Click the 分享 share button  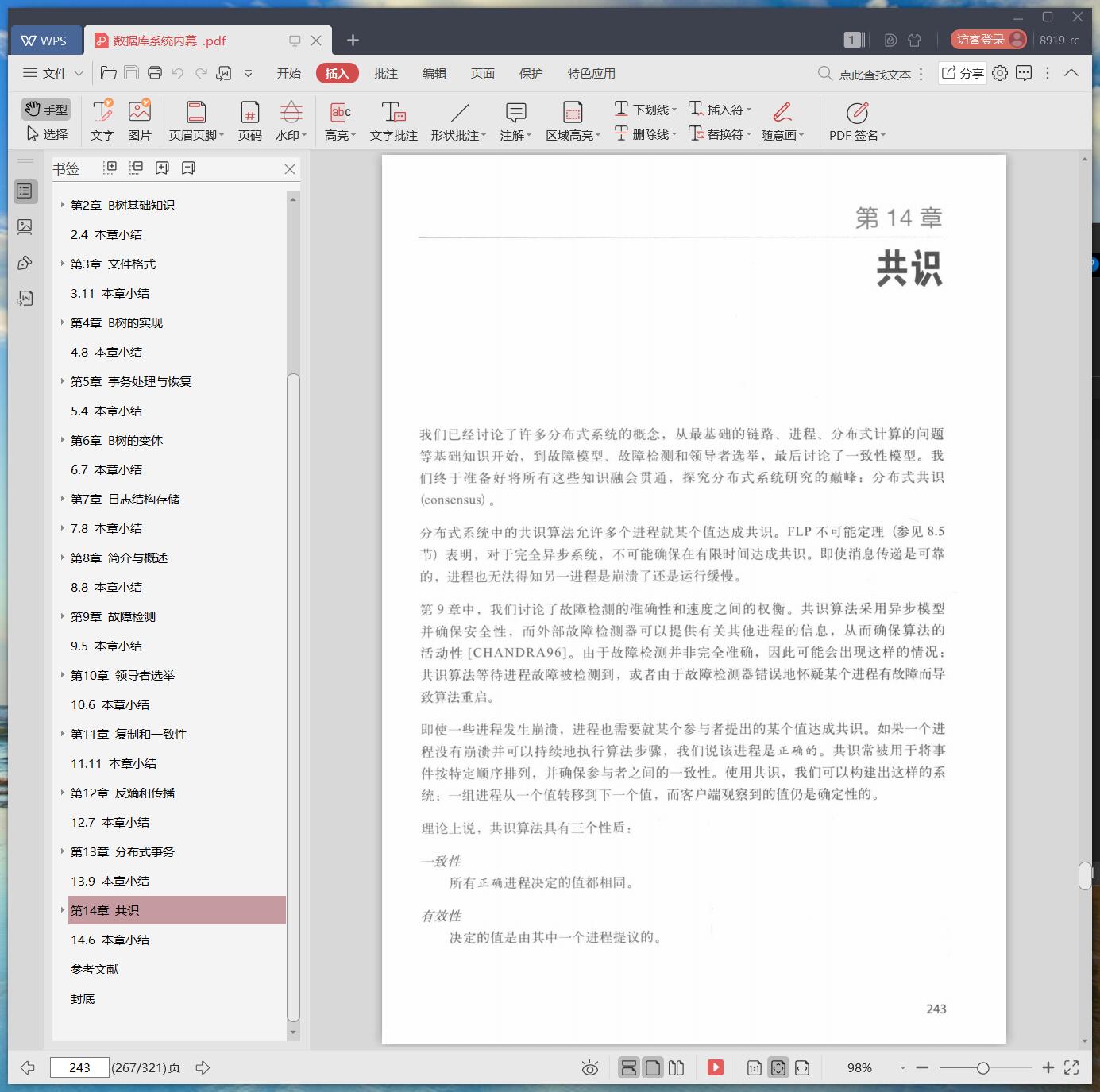click(963, 73)
